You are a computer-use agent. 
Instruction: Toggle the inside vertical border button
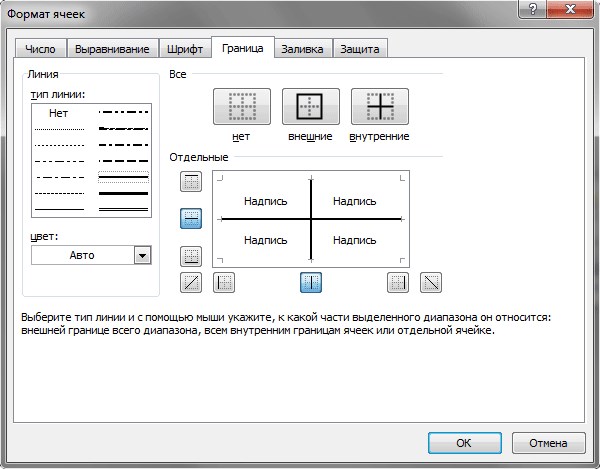(x=311, y=282)
